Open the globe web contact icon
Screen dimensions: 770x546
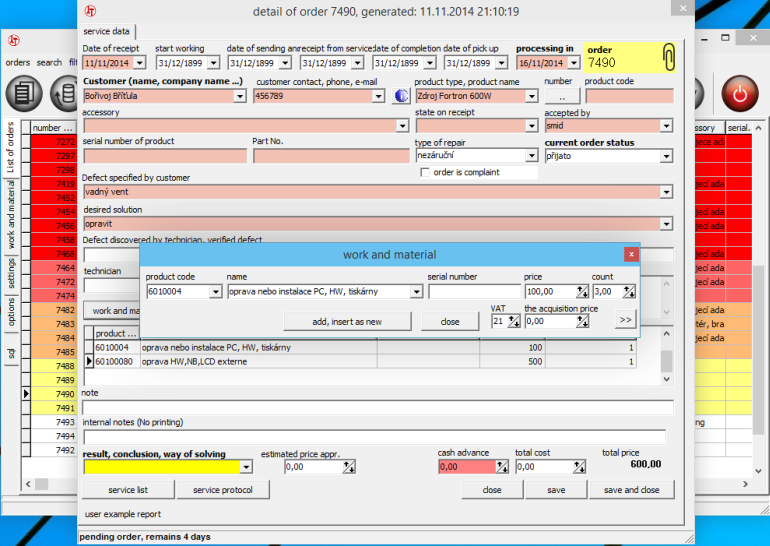(x=401, y=96)
